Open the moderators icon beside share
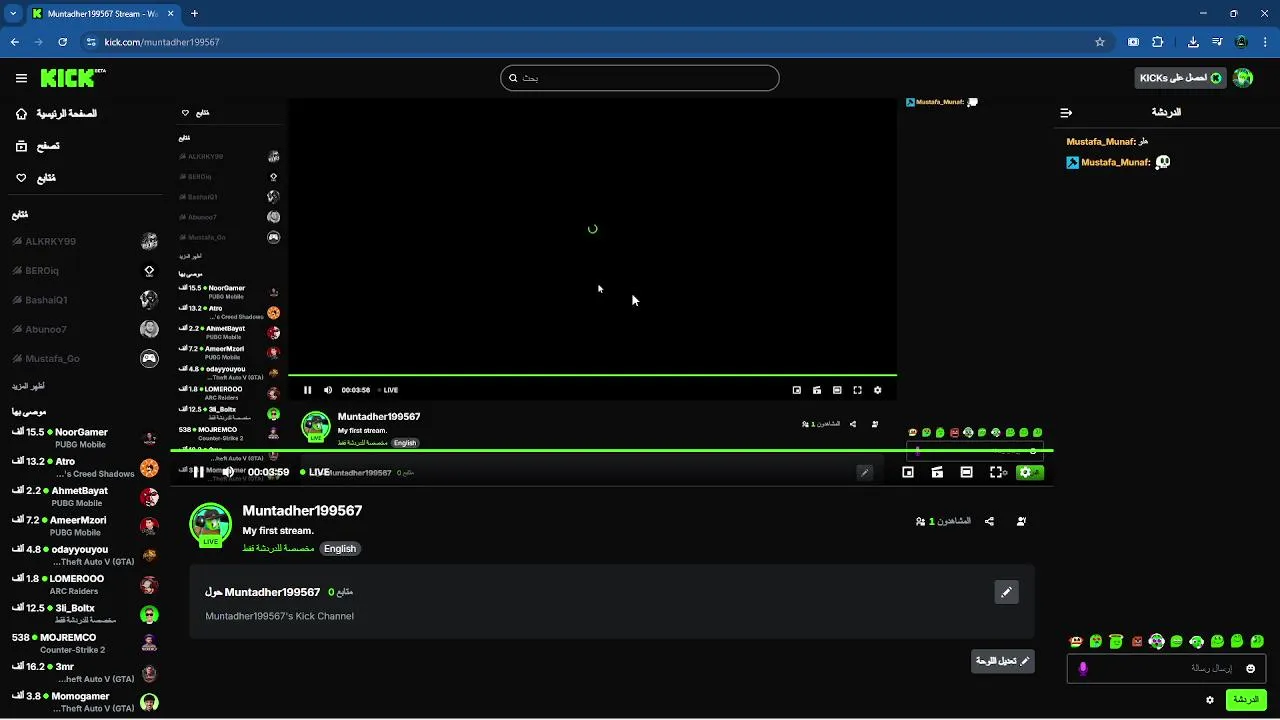Viewport: 1280px width, 720px height. pos(1021,521)
